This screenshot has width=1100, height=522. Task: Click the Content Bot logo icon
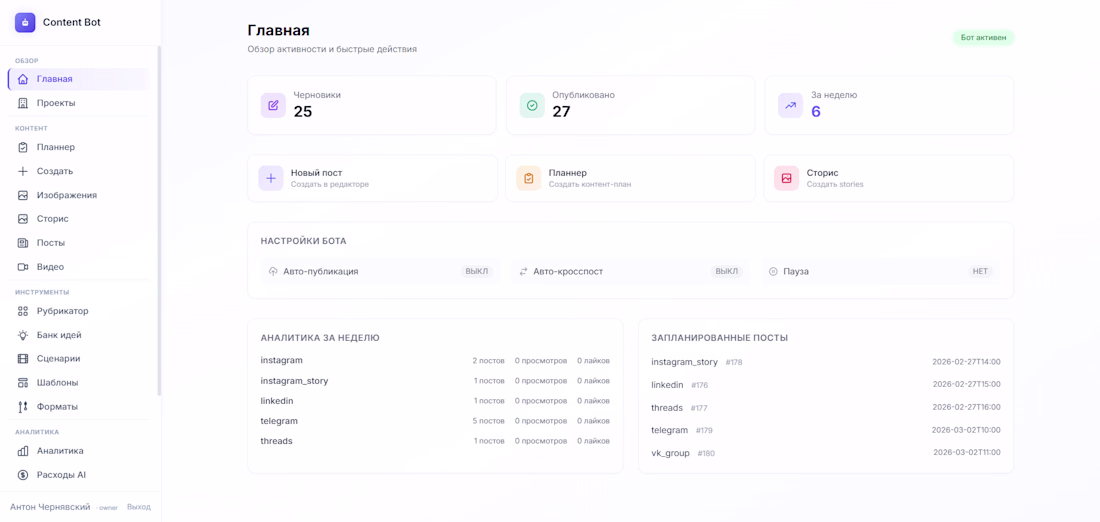25,22
